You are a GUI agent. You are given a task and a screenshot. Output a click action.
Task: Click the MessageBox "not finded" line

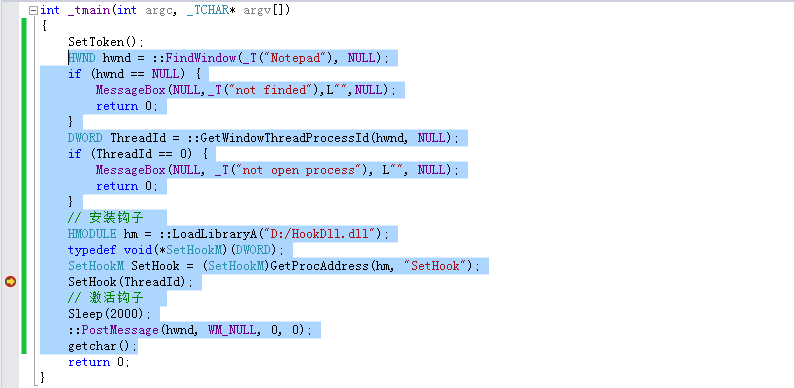pyautogui.click(x=245, y=90)
